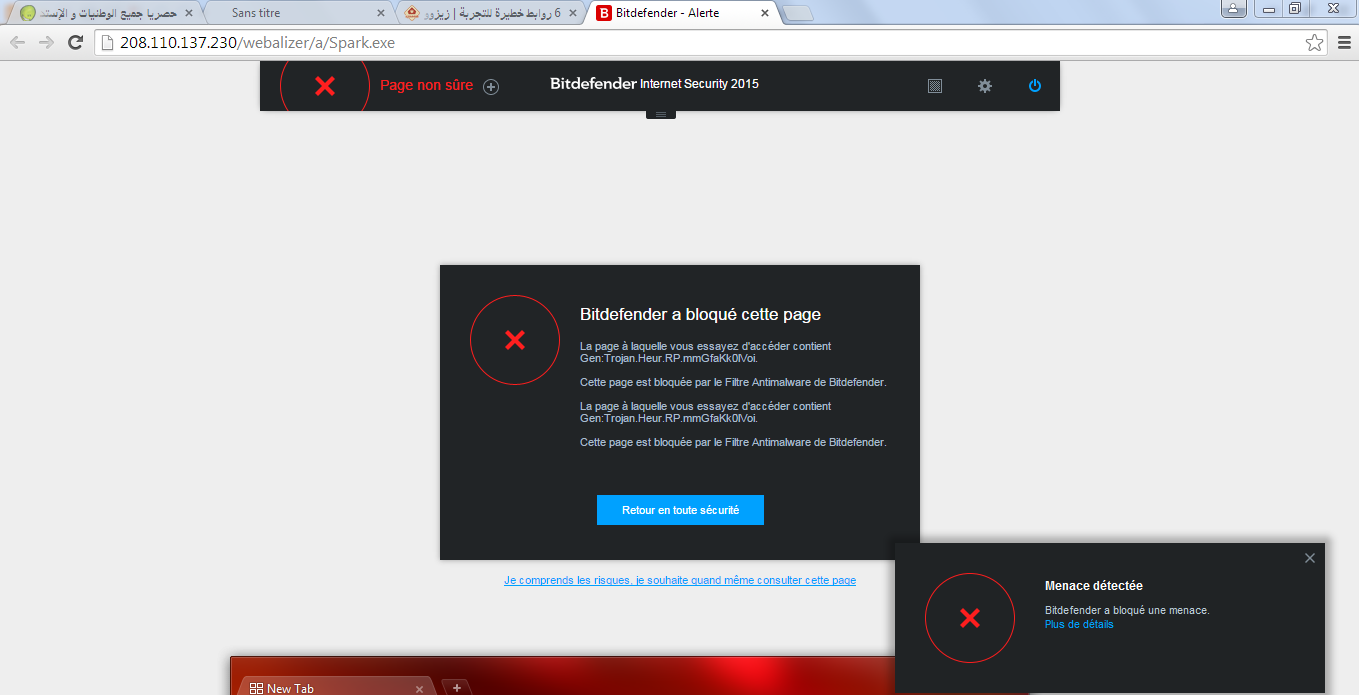The image size is (1359, 695).
Task: Click 'Retour en toute sécurité' button
Action: tap(680, 510)
